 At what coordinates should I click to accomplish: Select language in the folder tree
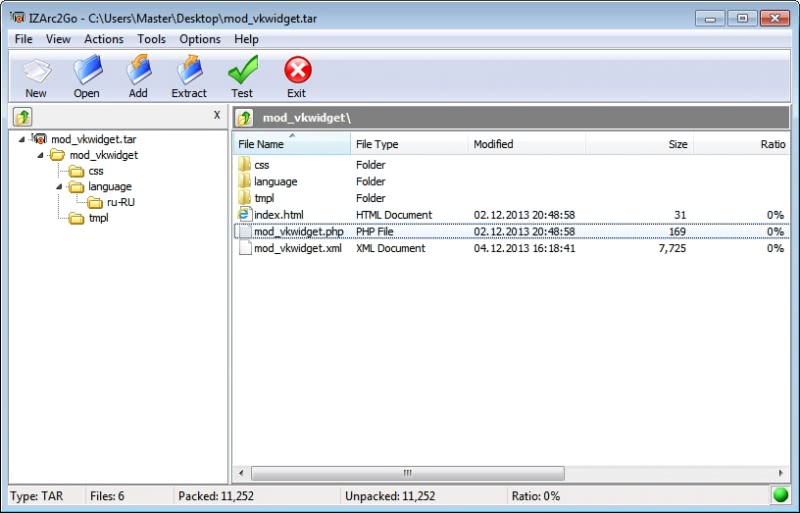(x=110, y=186)
